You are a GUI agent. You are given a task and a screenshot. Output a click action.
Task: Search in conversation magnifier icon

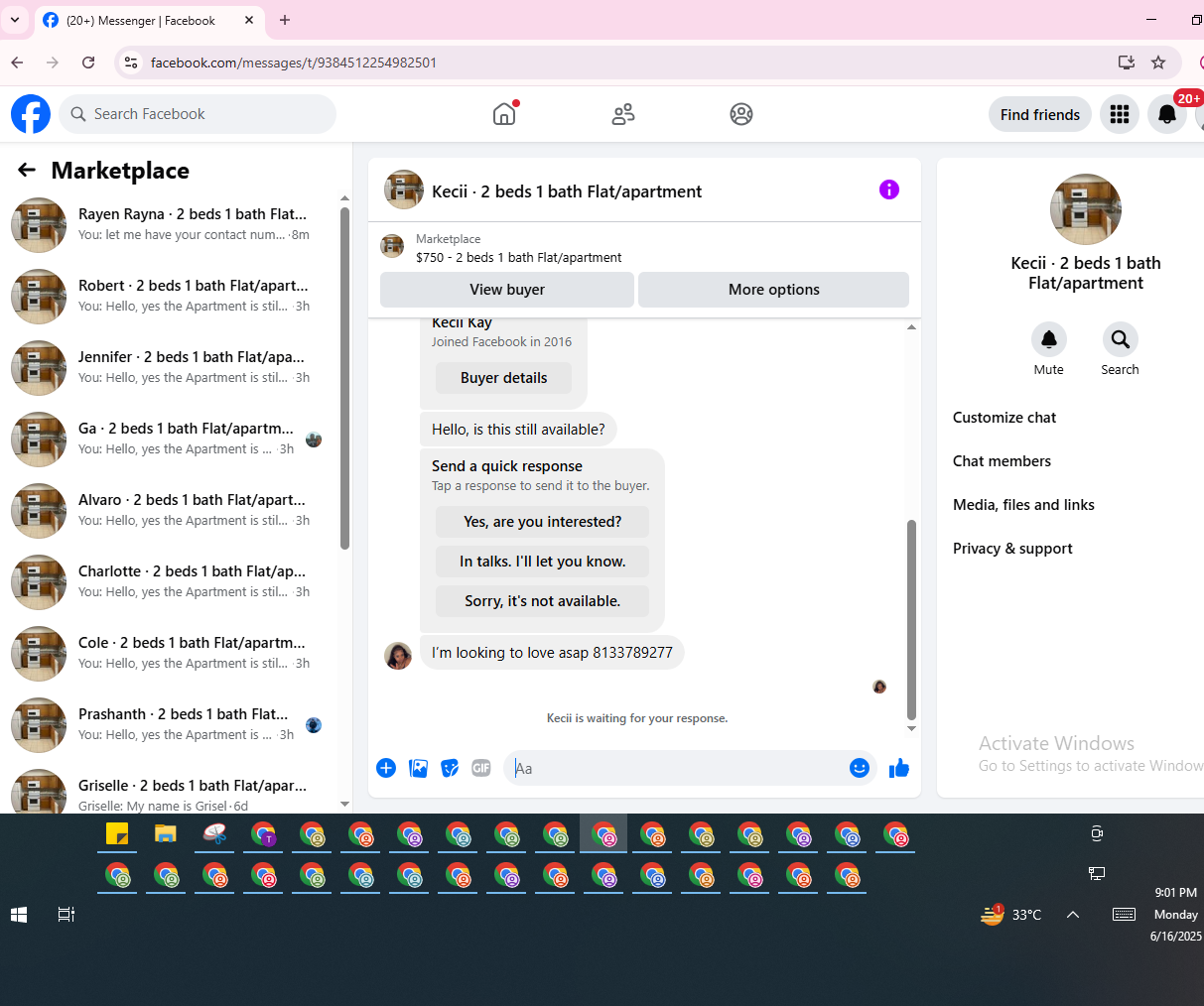1121,340
